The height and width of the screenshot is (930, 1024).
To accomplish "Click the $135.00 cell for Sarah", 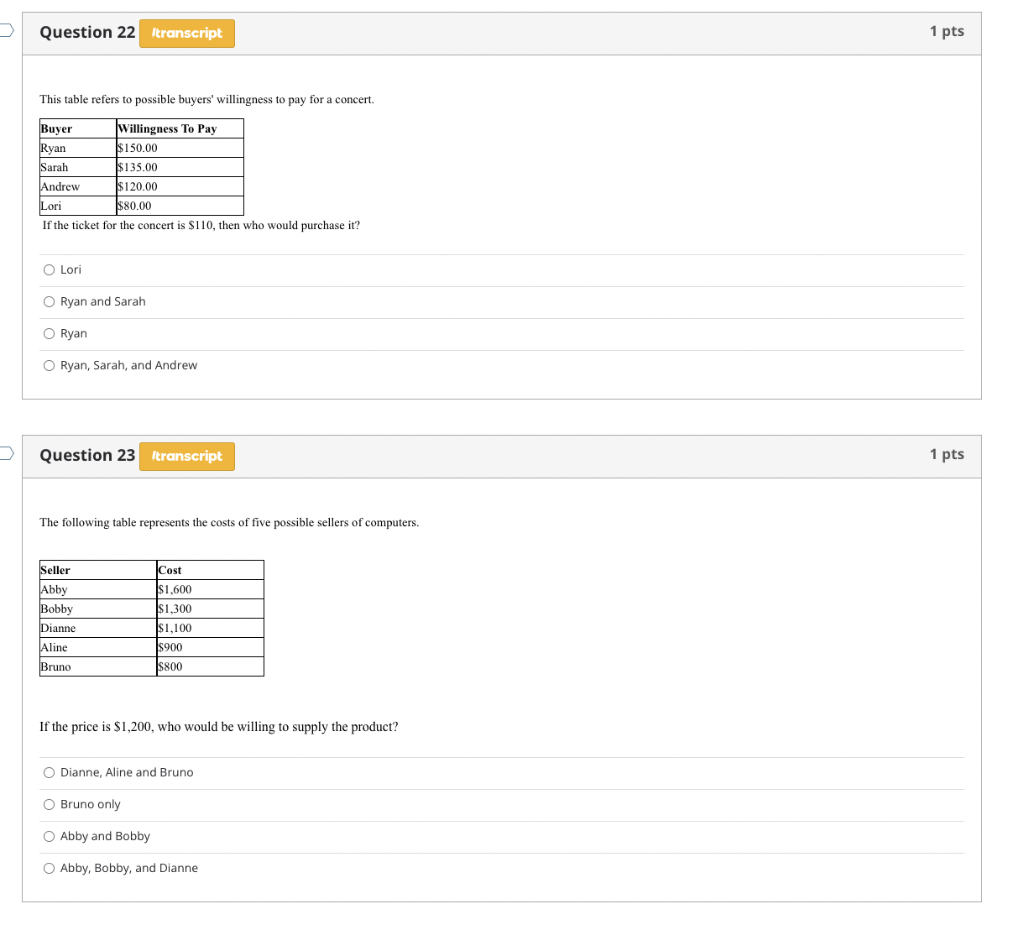I will 180,167.
